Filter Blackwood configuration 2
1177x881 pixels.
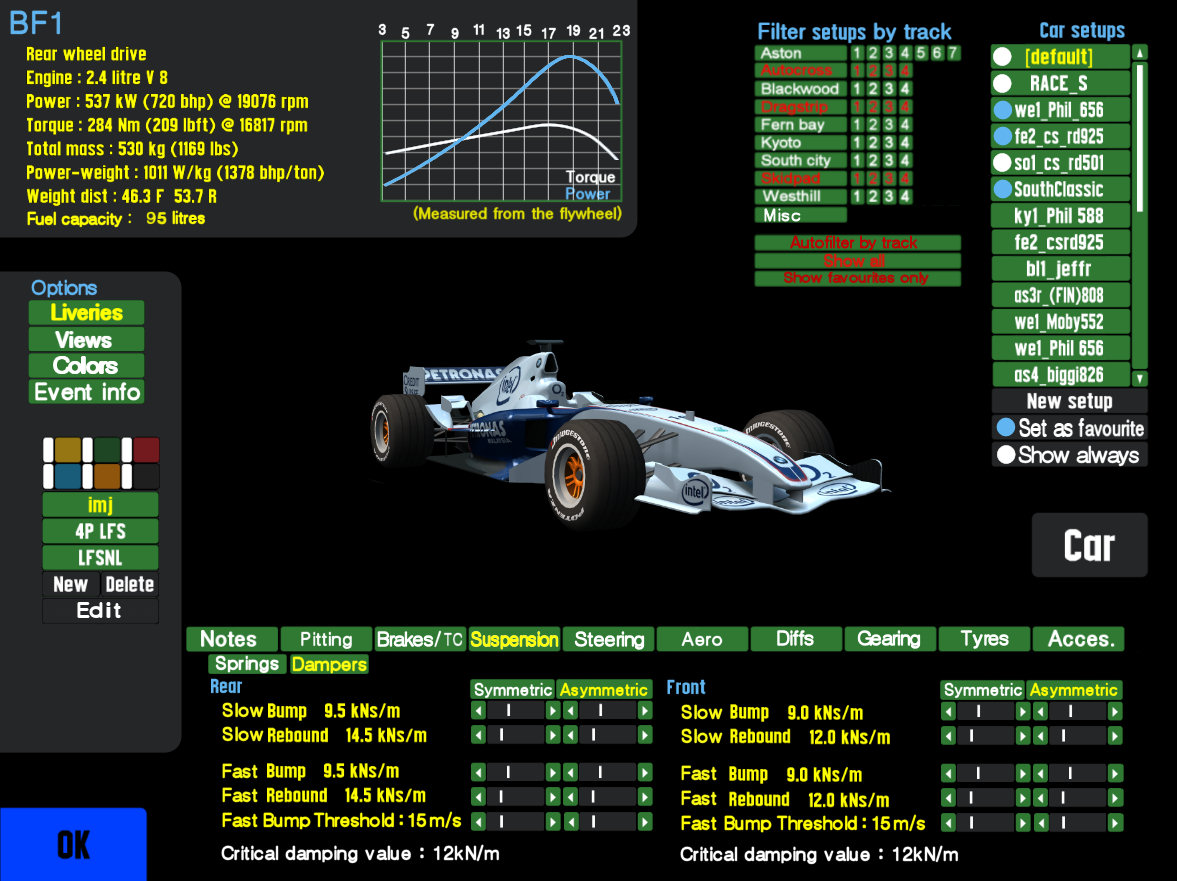873,89
